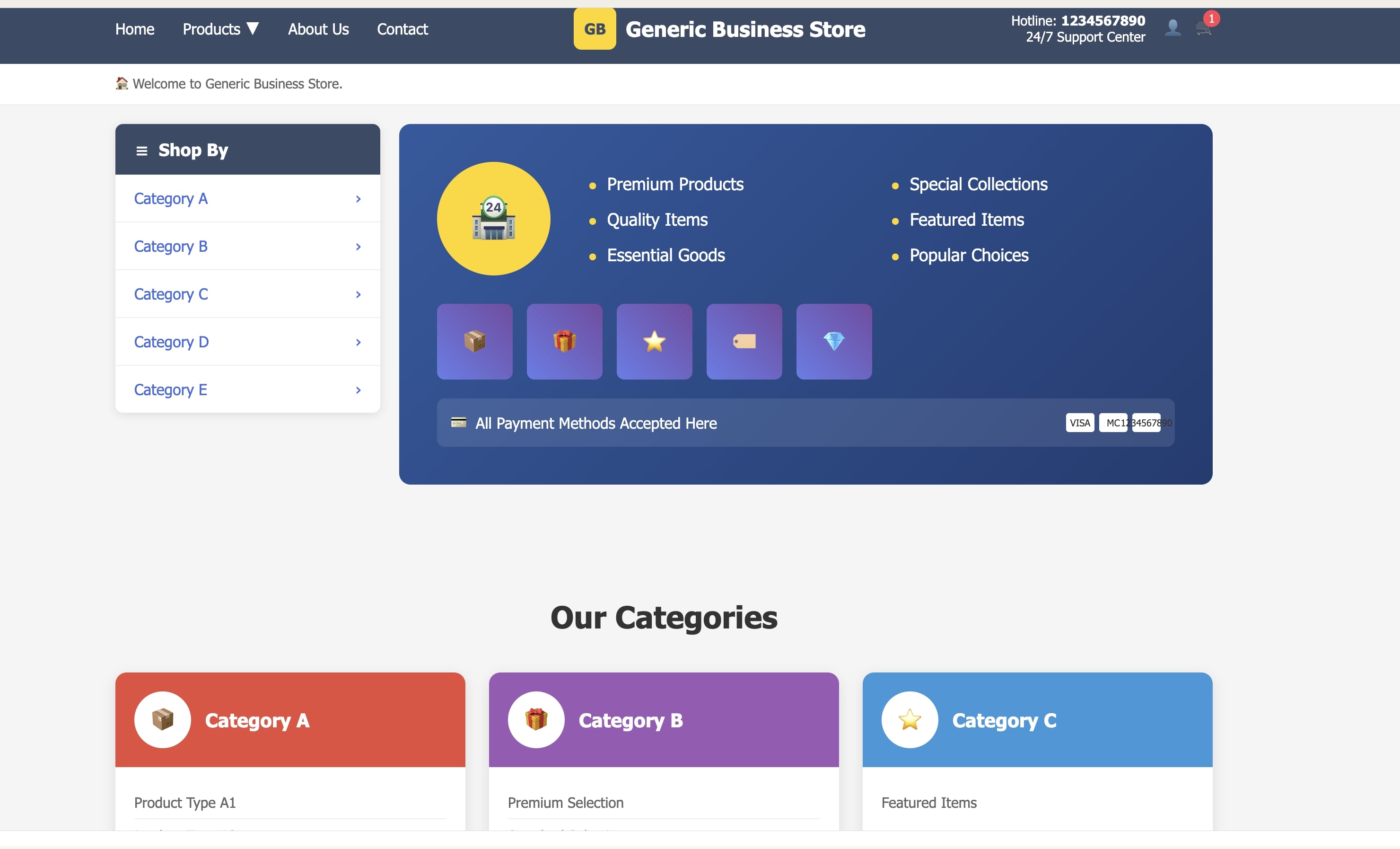Click the Our Categories heading
1400x849 pixels.
click(x=664, y=618)
